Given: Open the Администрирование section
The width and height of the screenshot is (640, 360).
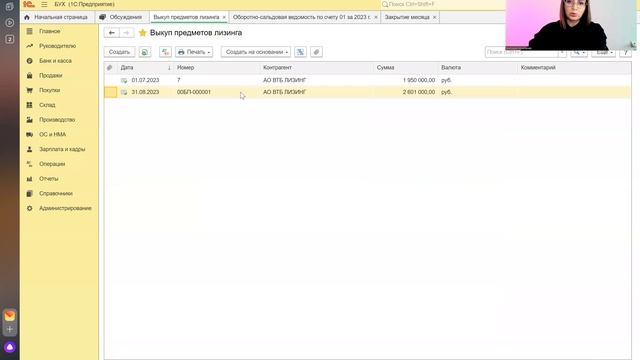Looking at the screenshot, I should pyautogui.click(x=65, y=208).
